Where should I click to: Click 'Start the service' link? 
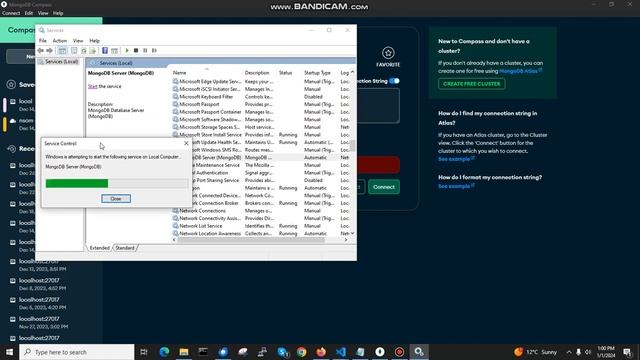92,87
